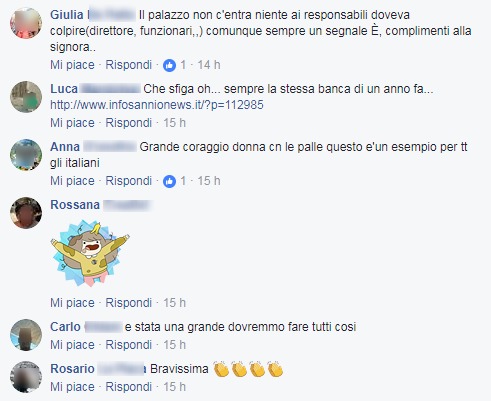Click Rispondi on Rosario's comment
The image size is (491, 401).
[129, 387]
